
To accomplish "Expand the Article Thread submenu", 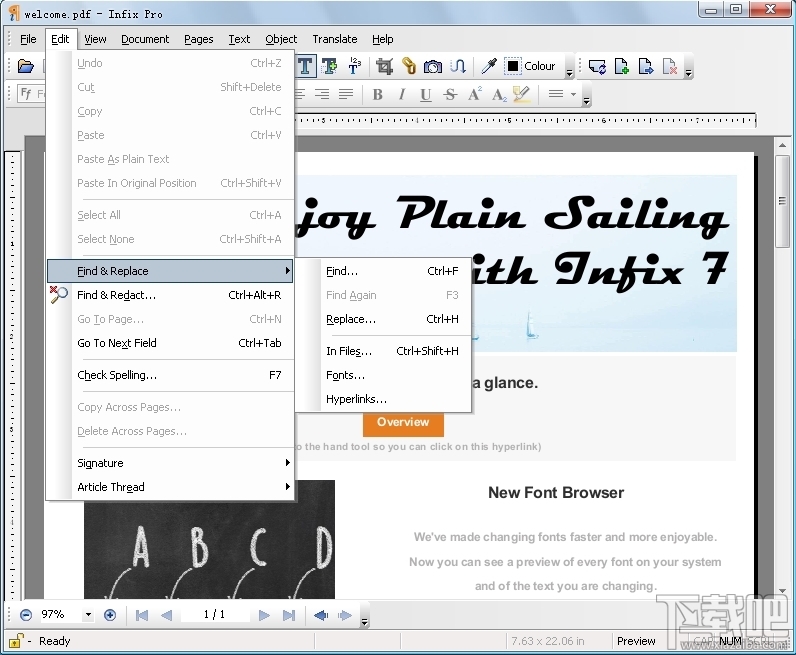I will pos(170,487).
